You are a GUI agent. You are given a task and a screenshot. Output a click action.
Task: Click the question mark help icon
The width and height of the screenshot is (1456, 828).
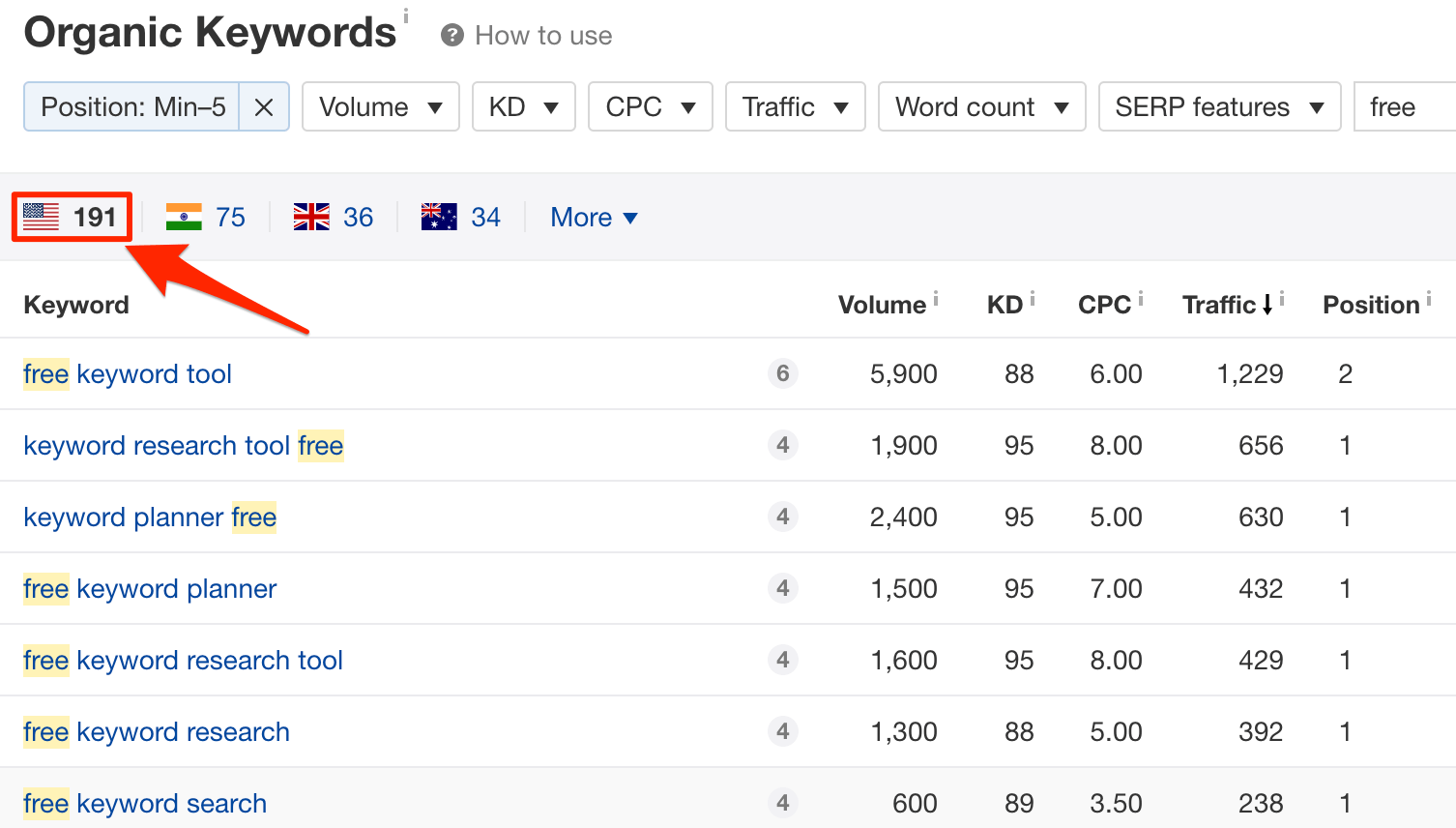451,35
